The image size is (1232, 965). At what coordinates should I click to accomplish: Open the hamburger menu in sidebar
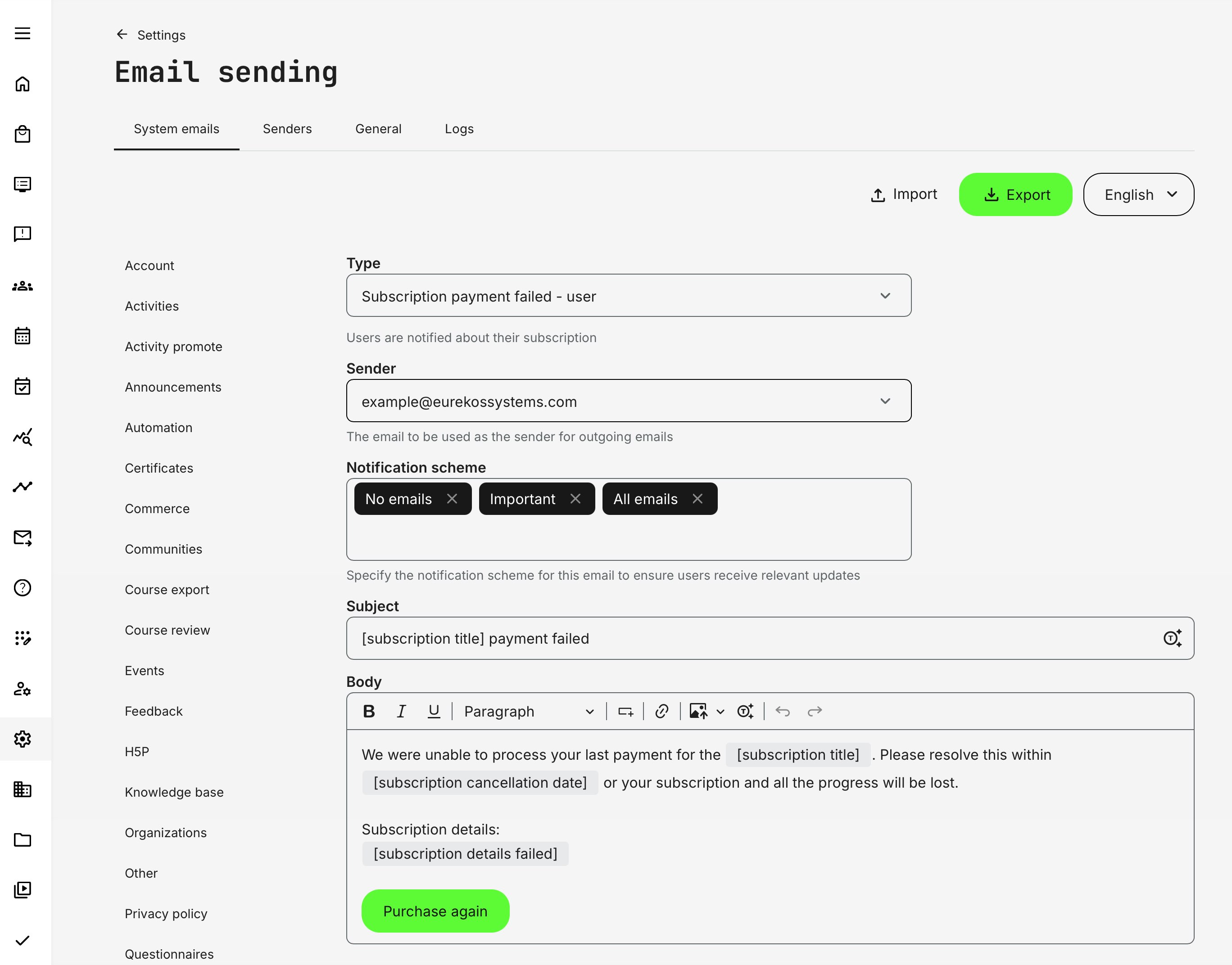pyautogui.click(x=23, y=33)
